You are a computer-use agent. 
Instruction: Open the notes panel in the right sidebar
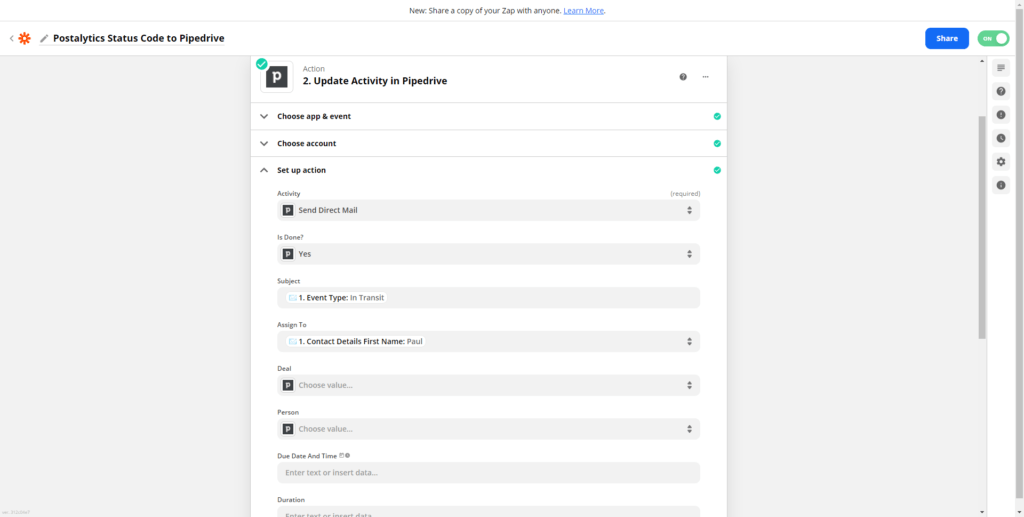[x=1000, y=67]
